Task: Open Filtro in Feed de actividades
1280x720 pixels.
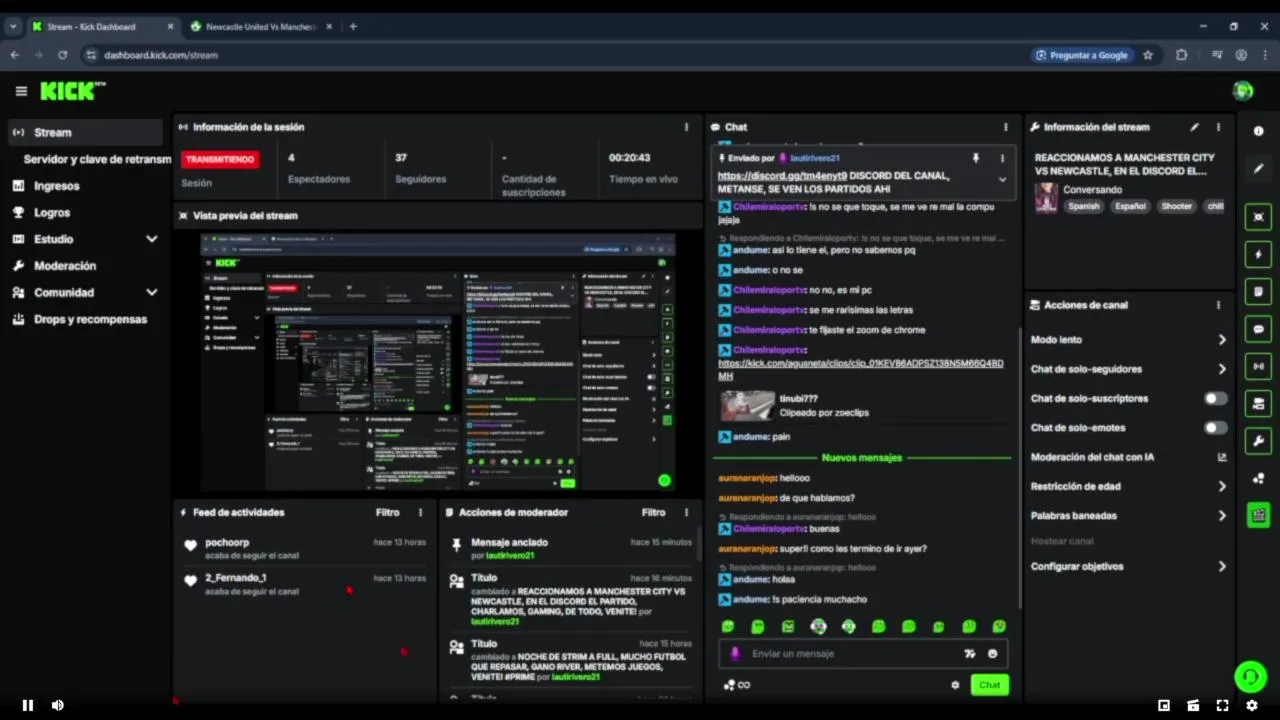Action: [x=388, y=512]
